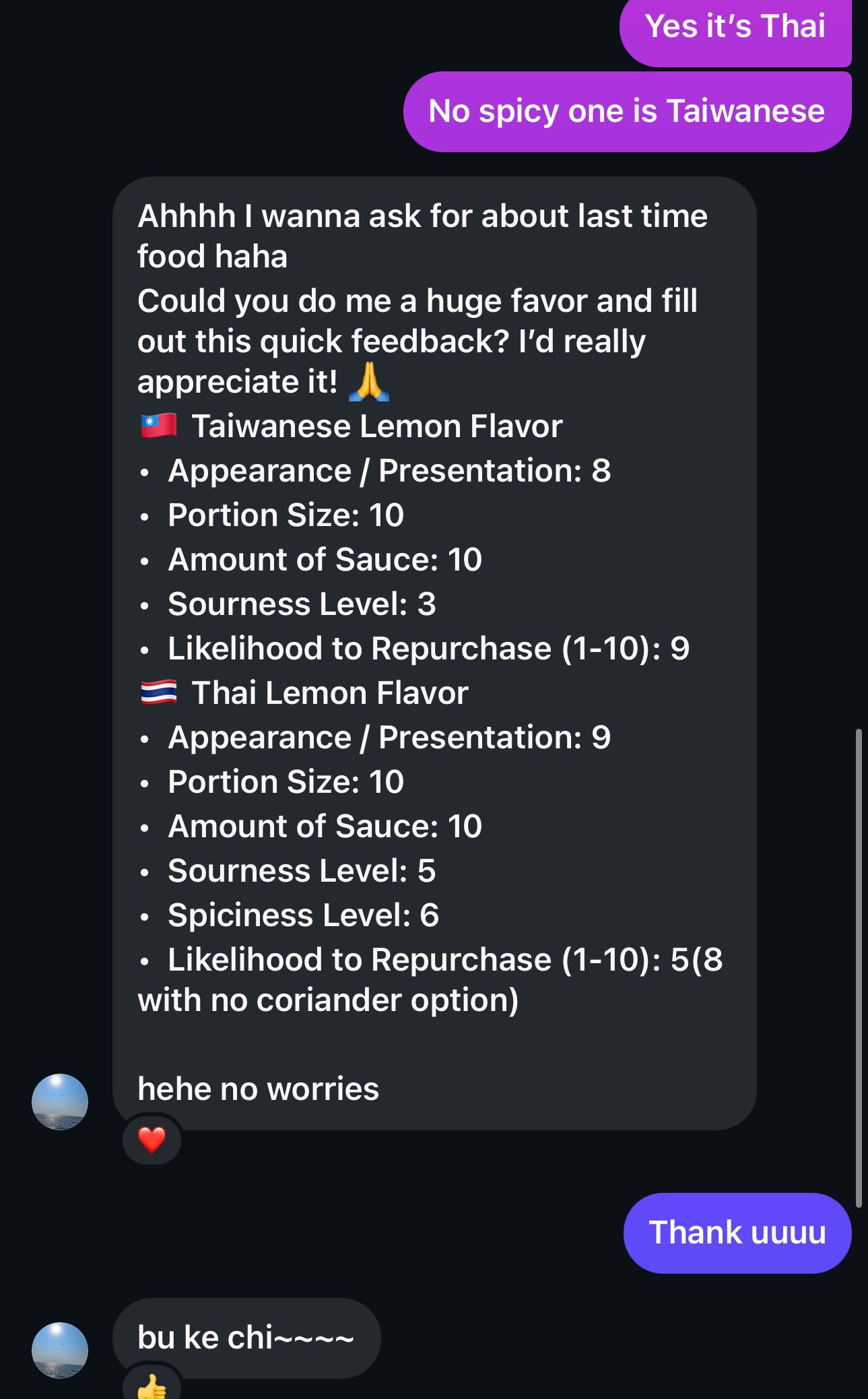Tap "with no coriander option)" text

click(328, 1000)
